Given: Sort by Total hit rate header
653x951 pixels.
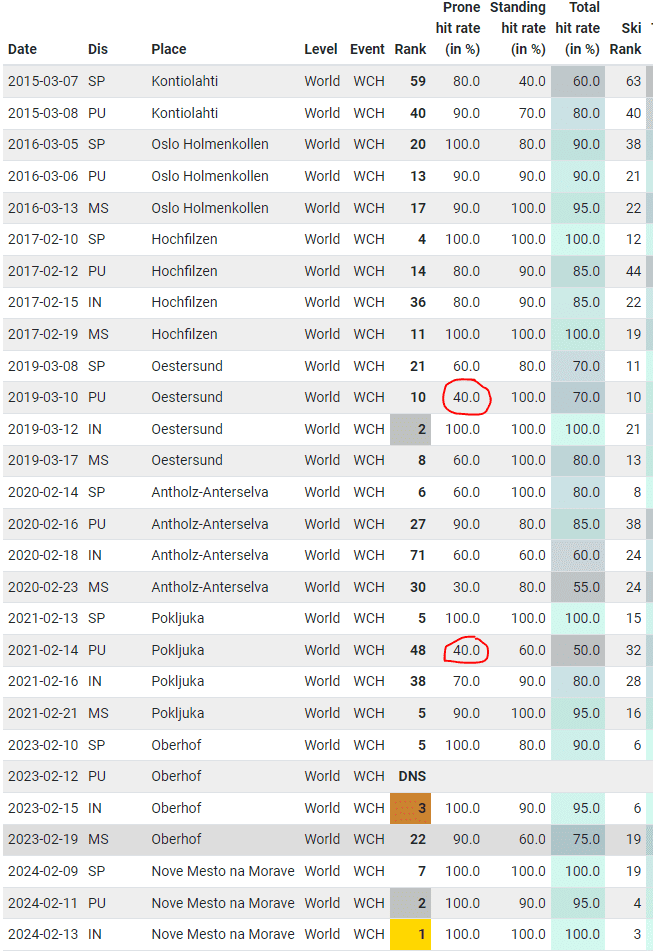Looking at the screenshot, I should pos(578,29).
